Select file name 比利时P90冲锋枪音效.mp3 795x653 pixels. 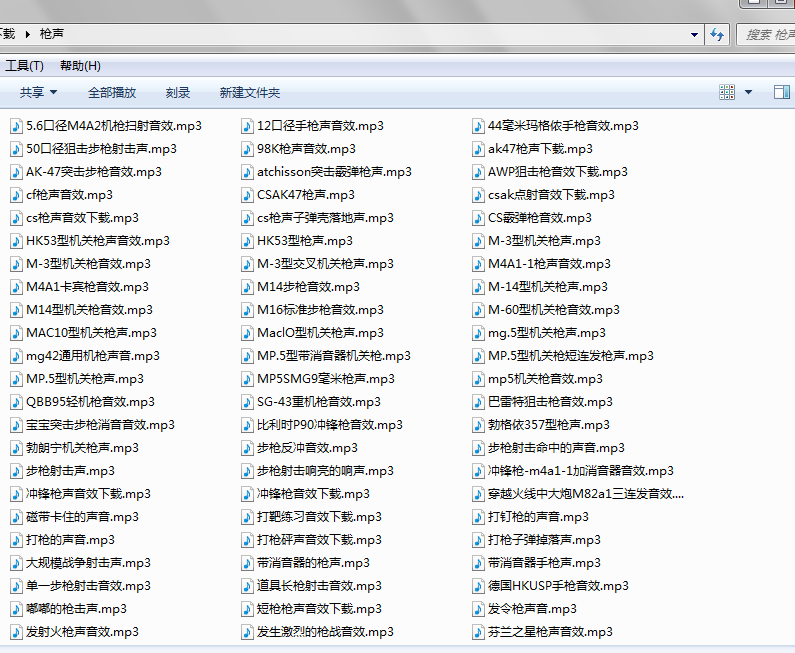click(330, 425)
